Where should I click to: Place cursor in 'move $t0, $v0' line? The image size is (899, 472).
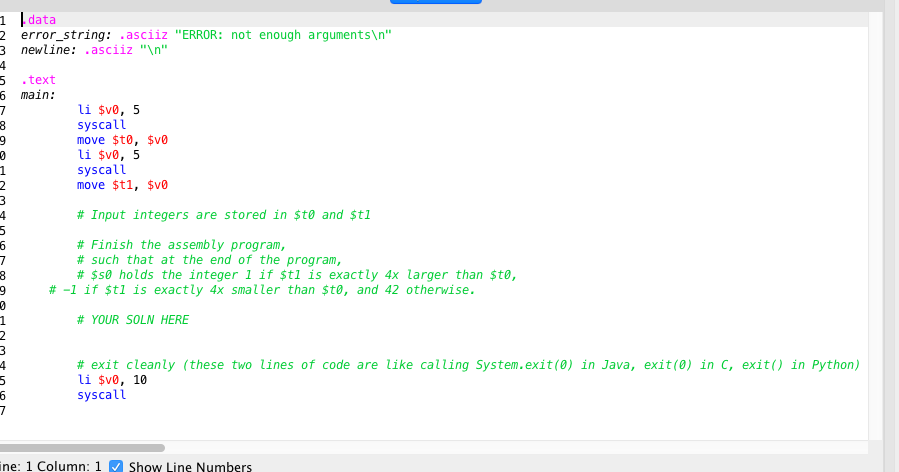point(122,140)
